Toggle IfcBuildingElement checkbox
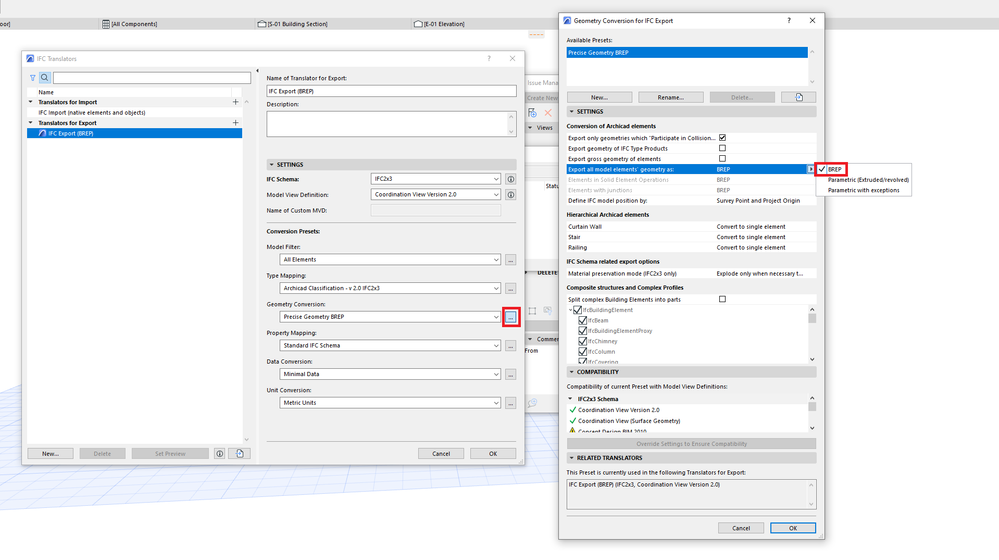Image resolution: width=999 pixels, height=560 pixels. [x=577, y=310]
